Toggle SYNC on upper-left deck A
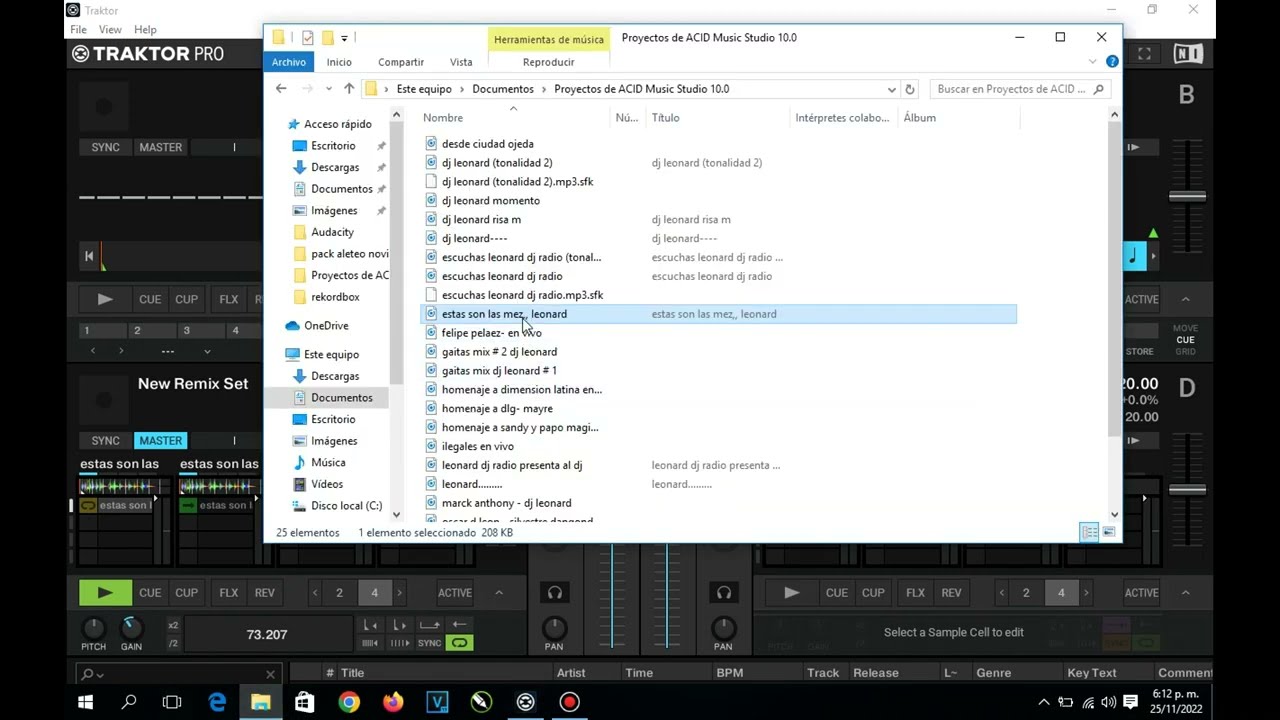Viewport: 1280px width, 720px height. pyautogui.click(x=105, y=147)
